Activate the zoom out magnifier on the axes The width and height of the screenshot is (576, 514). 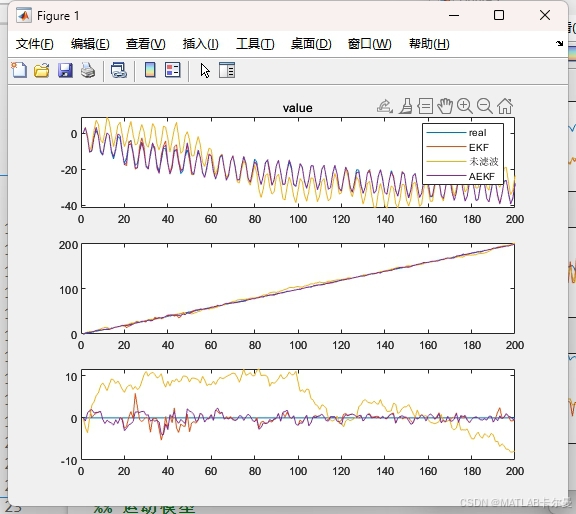[x=485, y=106]
